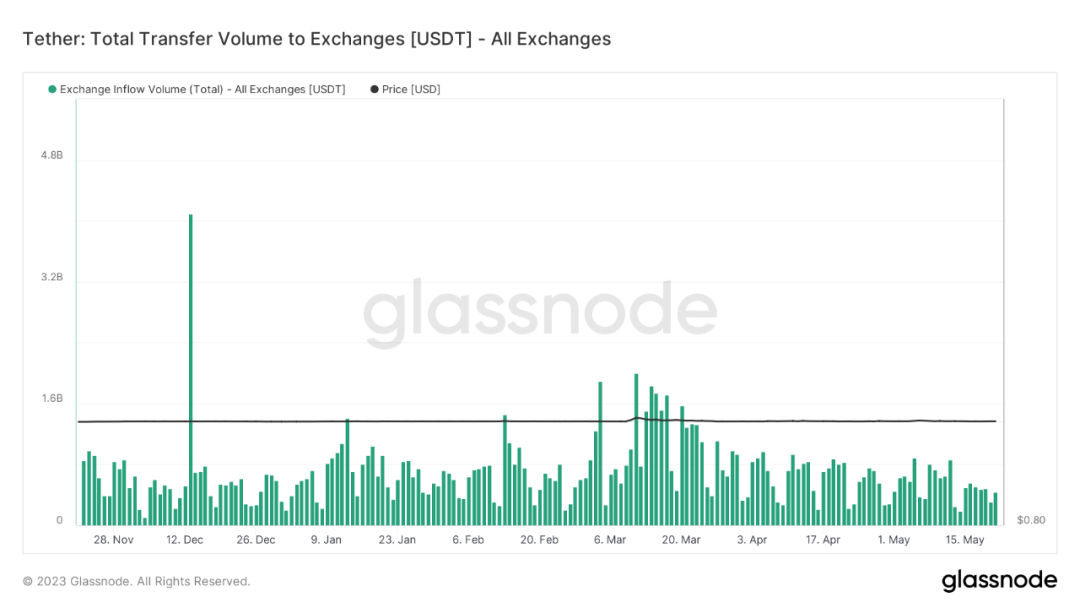Screen dimensions: 1080x608
Task: Toggle the Exchange Inflow Volume legend entry
Action: click(197, 90)
